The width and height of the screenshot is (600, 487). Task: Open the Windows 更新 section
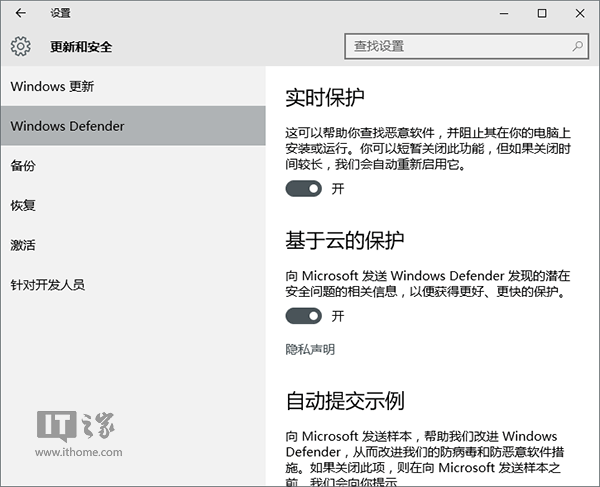pos(52,86)
